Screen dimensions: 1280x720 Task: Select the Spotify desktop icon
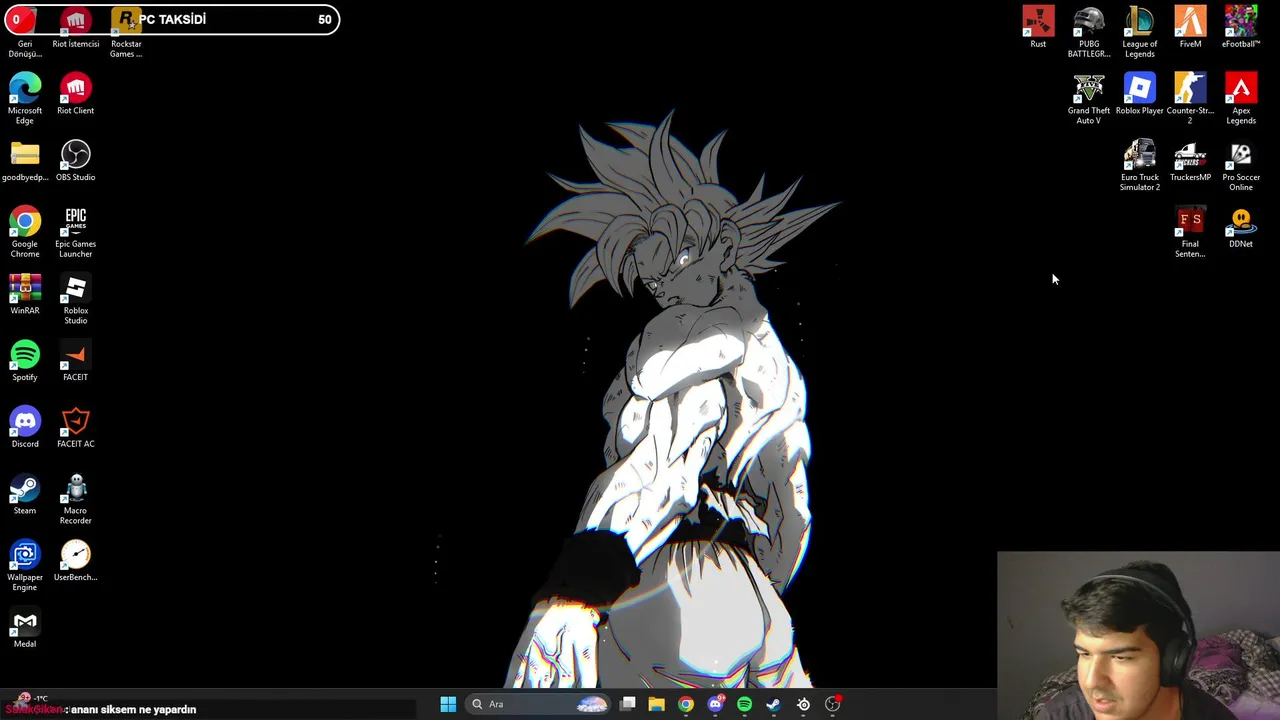pos(25,360)
